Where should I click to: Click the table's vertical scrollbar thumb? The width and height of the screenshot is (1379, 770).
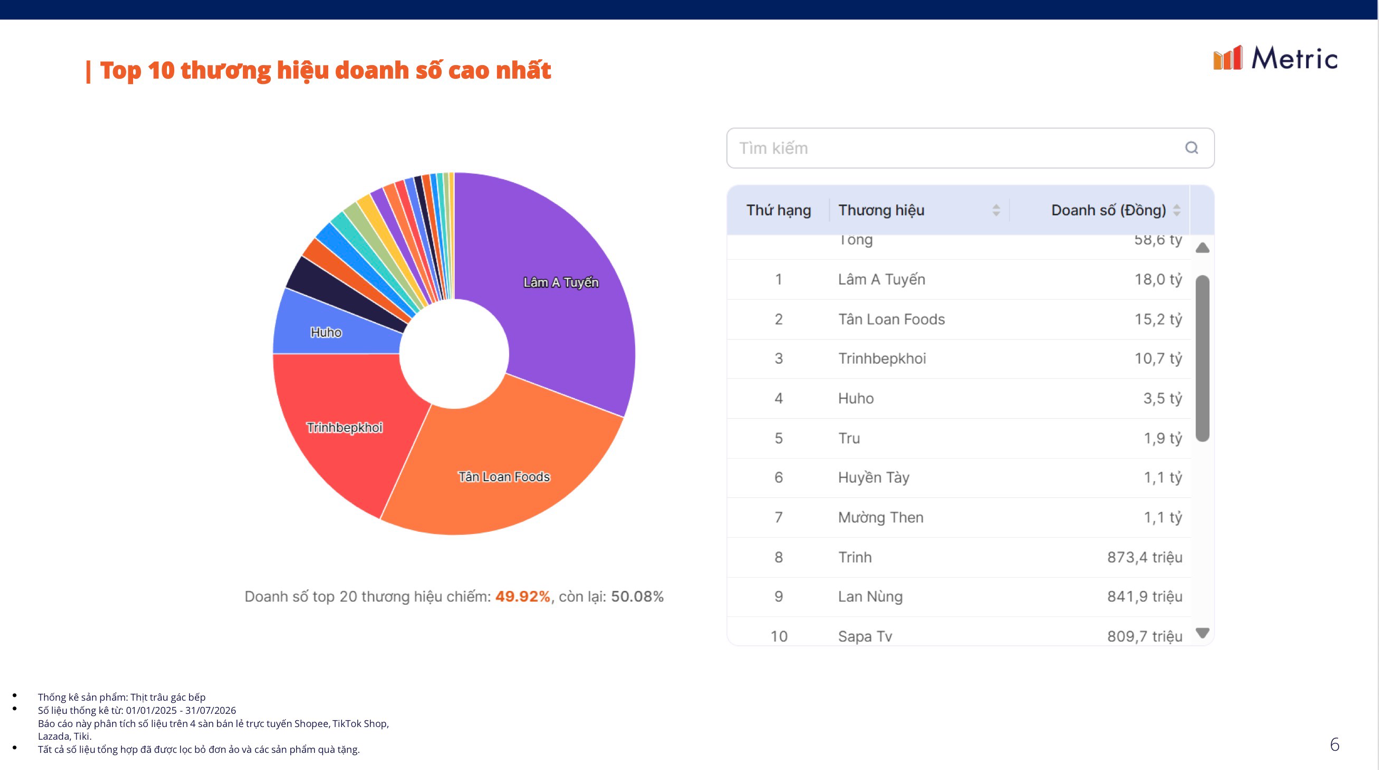click(x=1202, y=358)
